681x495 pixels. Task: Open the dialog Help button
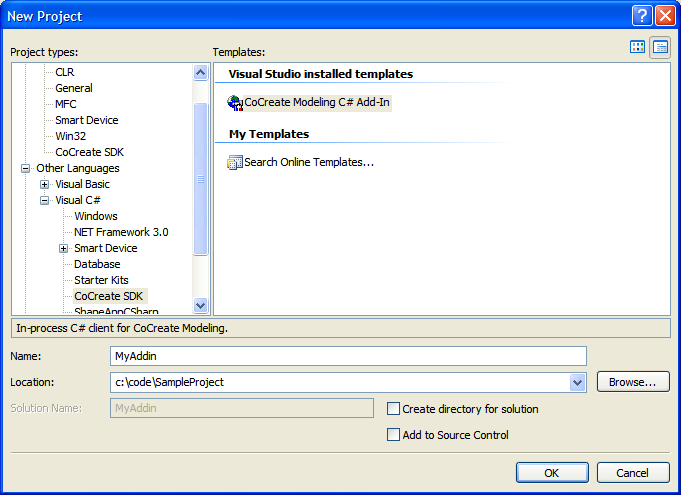[x=642, y=16]
